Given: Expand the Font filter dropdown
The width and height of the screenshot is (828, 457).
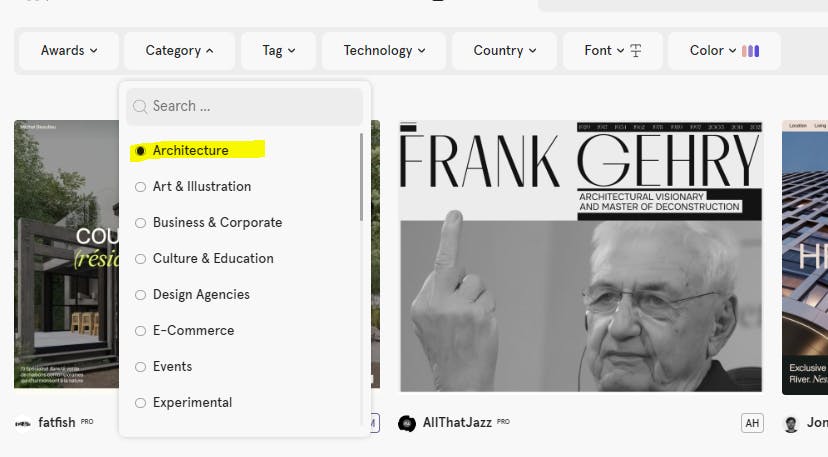Looking at the screenshot, I should pyautogui.click(x=613, y=51).
